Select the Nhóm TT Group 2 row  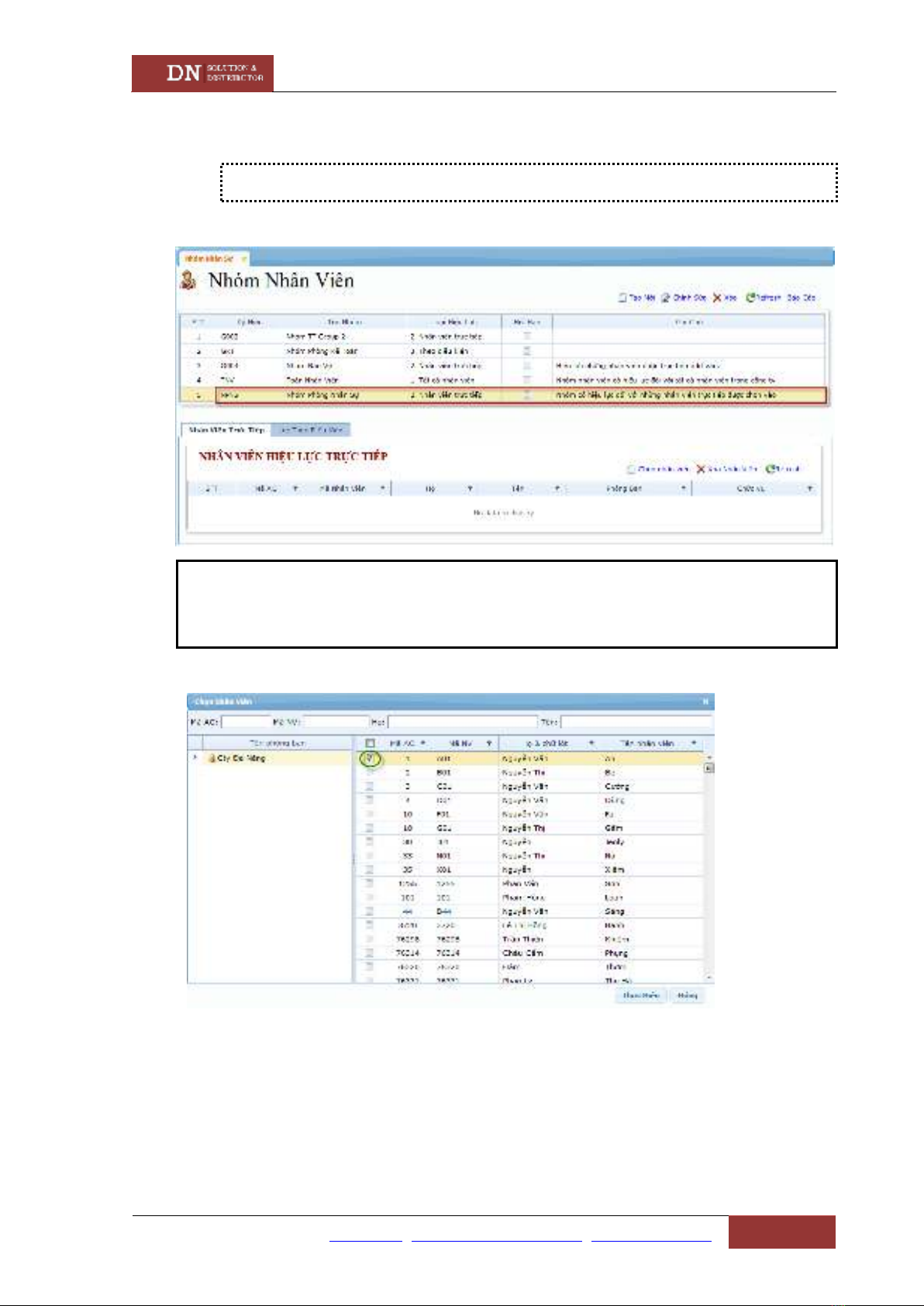click(x=504, y=336)
